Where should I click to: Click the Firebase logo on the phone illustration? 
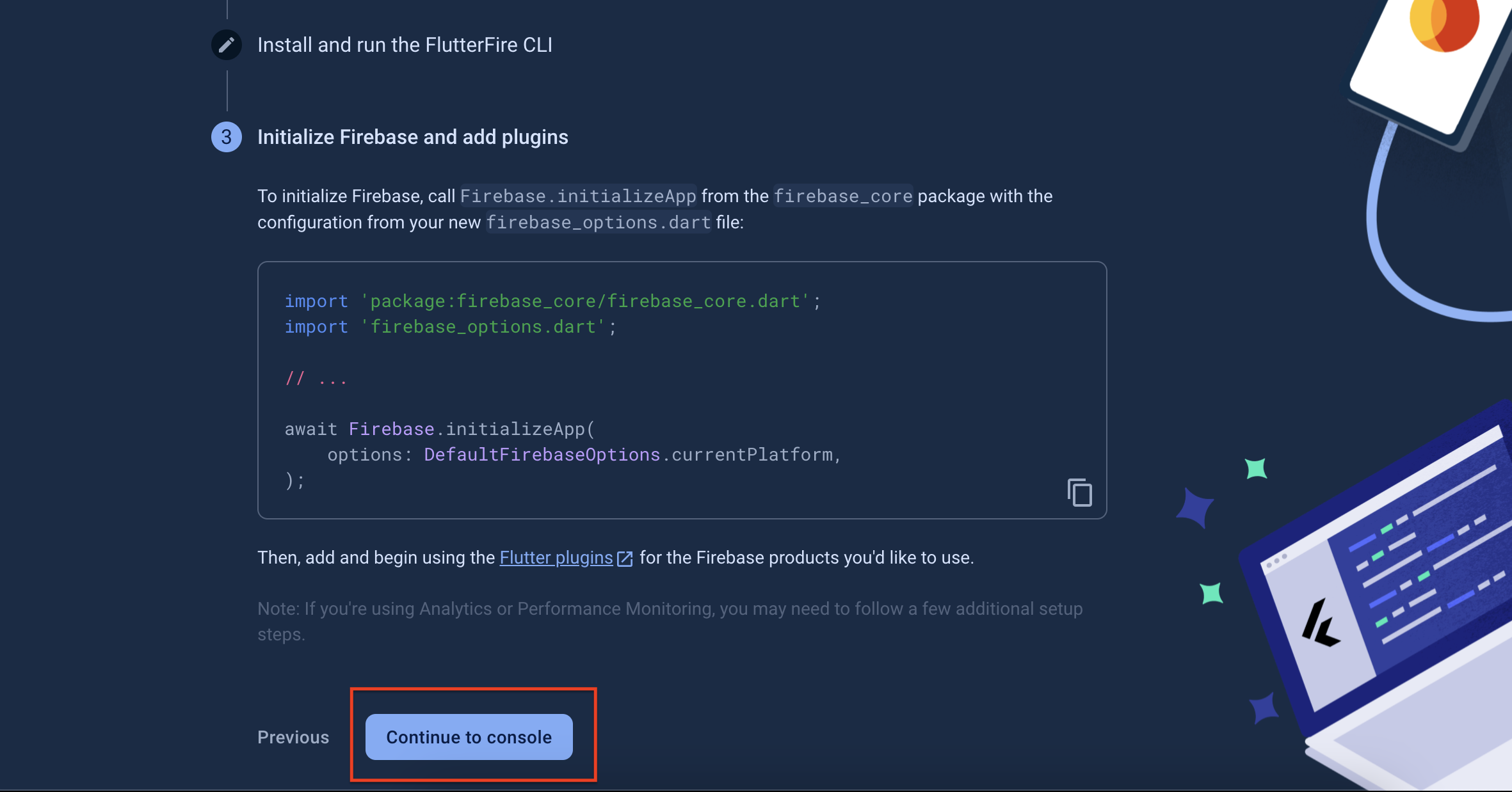(x=1444, y=24)
